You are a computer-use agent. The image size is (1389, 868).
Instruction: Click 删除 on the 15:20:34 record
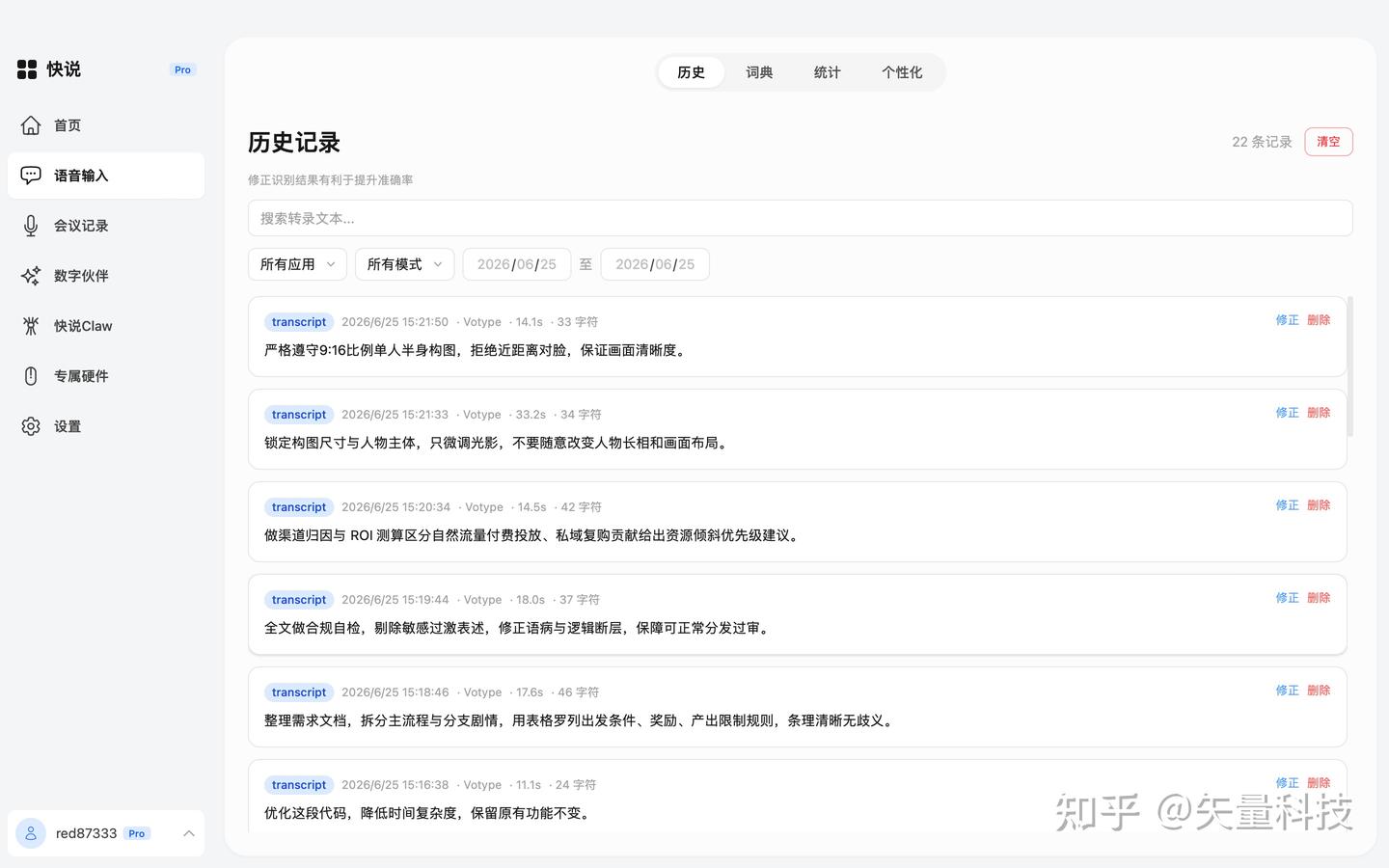[1319, 505]
